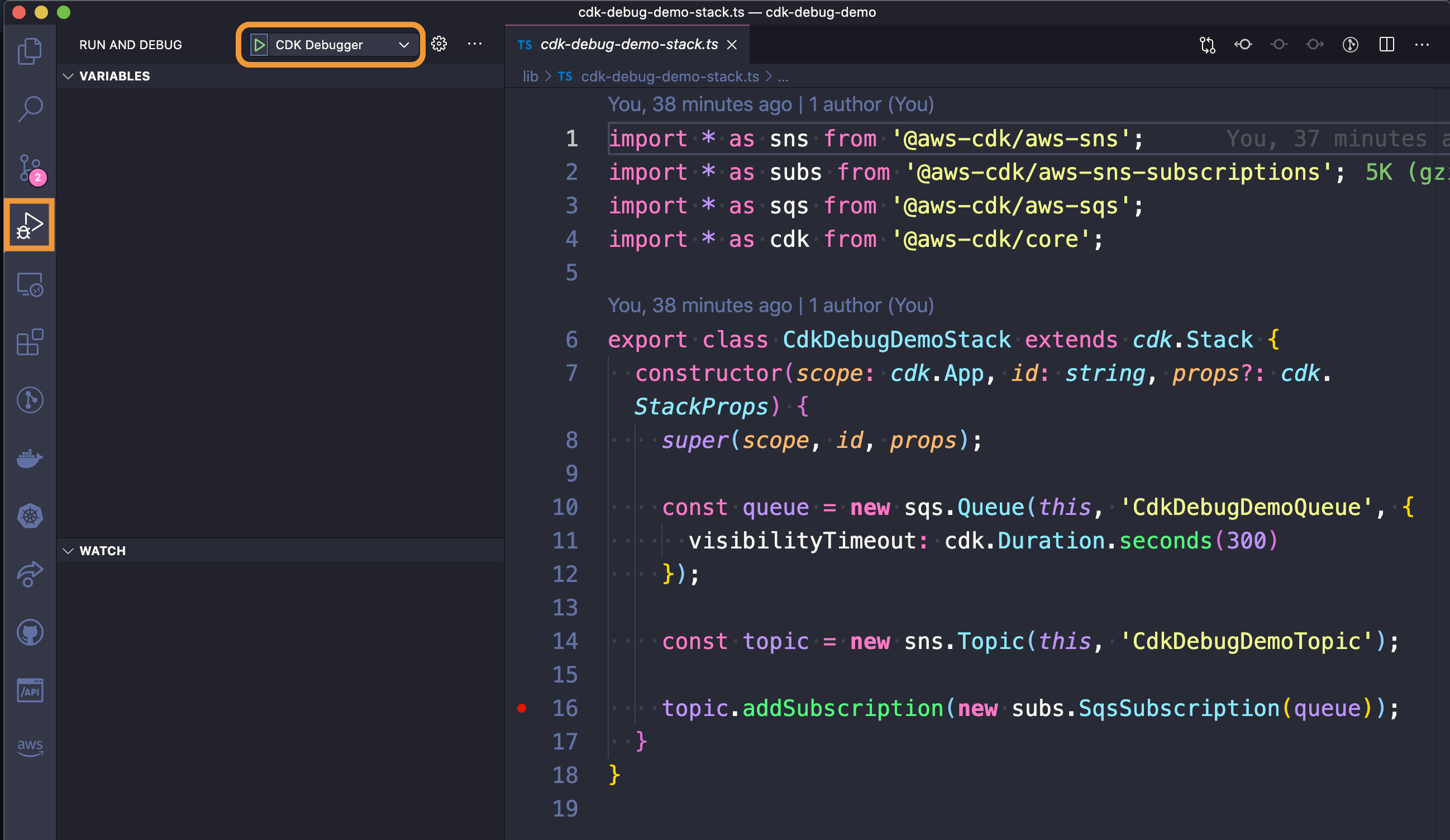
Task: Open the breadcrumb item cdk-debug-demo-stack.ts
Action: [669, 76]
